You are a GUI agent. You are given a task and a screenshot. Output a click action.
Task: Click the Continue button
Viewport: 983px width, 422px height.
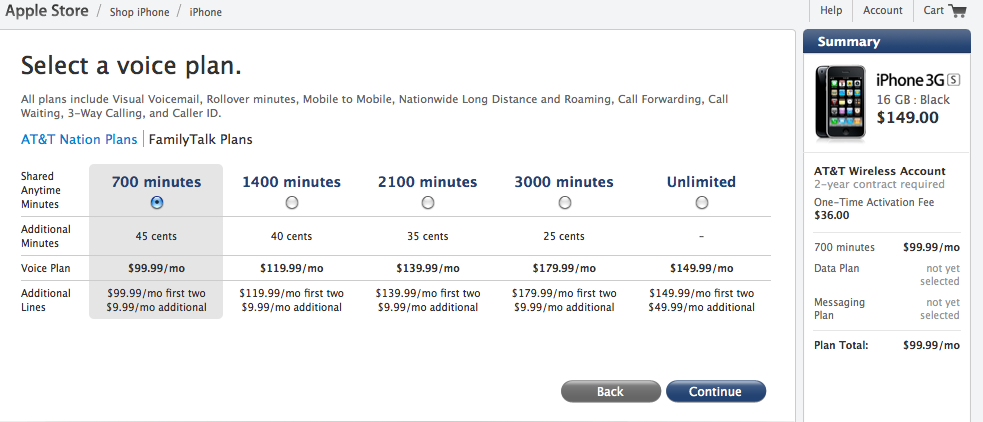point(715,391)
